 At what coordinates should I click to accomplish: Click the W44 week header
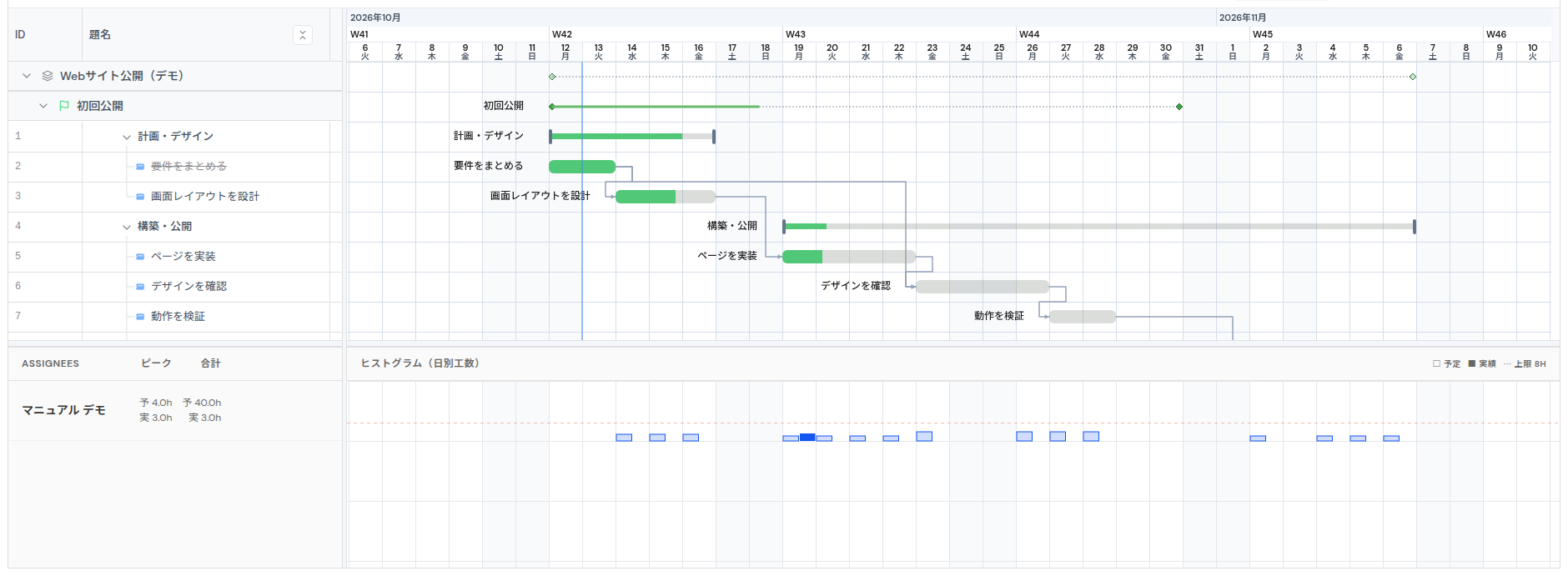click(x=1133, y=34)
